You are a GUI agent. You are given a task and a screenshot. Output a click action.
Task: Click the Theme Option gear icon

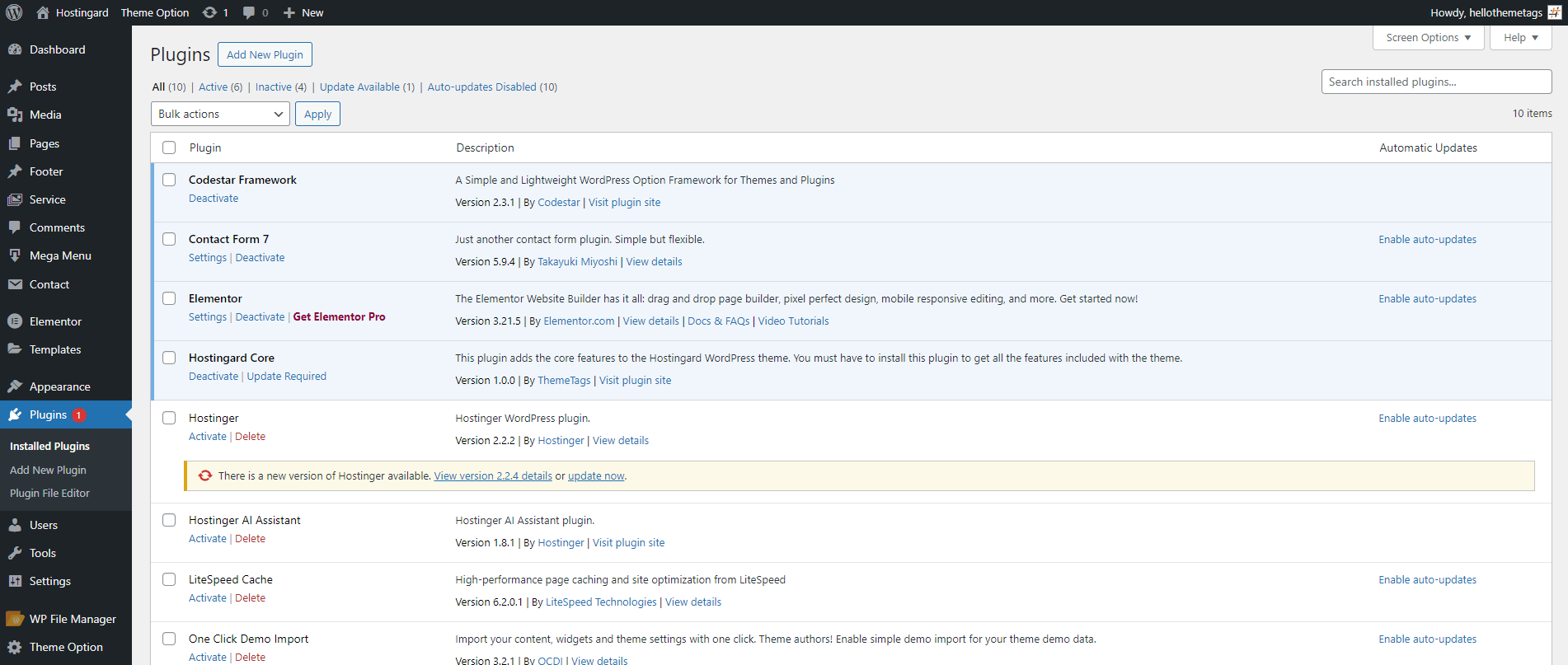pos(15,647)
